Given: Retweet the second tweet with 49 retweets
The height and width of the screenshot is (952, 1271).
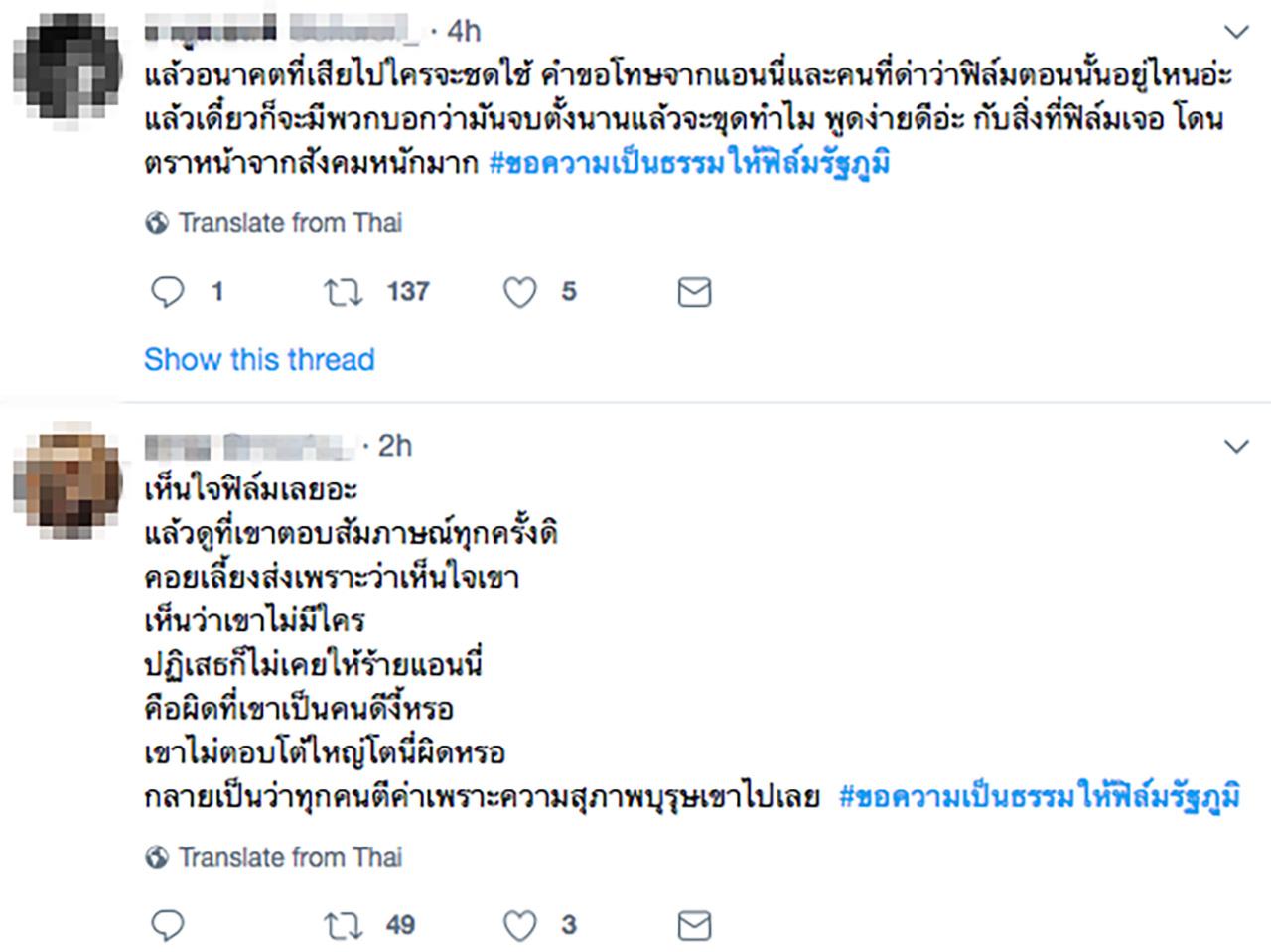Looking at the screenshot, I should (x=344, y=925).
